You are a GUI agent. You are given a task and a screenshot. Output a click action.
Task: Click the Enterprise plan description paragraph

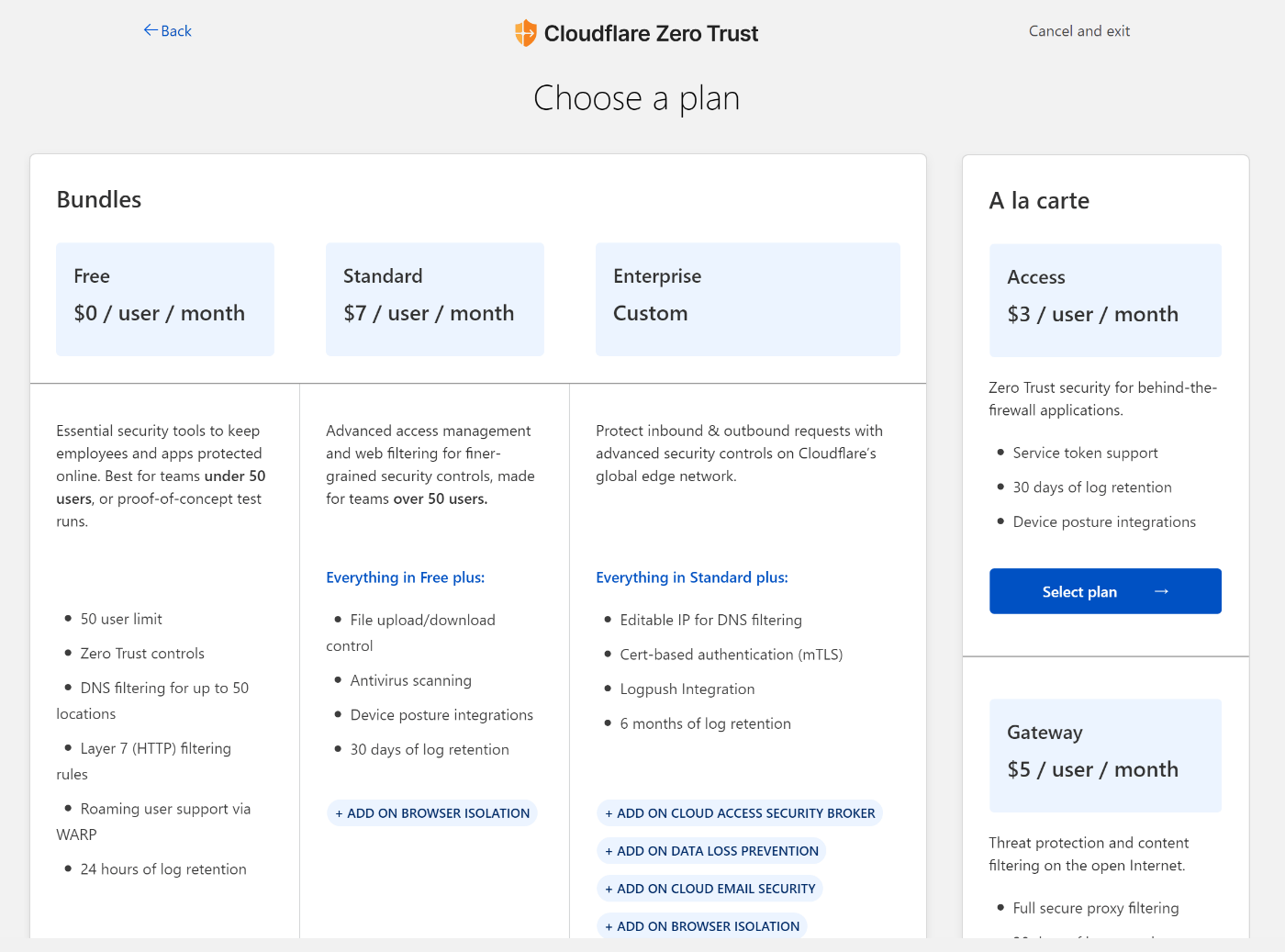point(740,454)
